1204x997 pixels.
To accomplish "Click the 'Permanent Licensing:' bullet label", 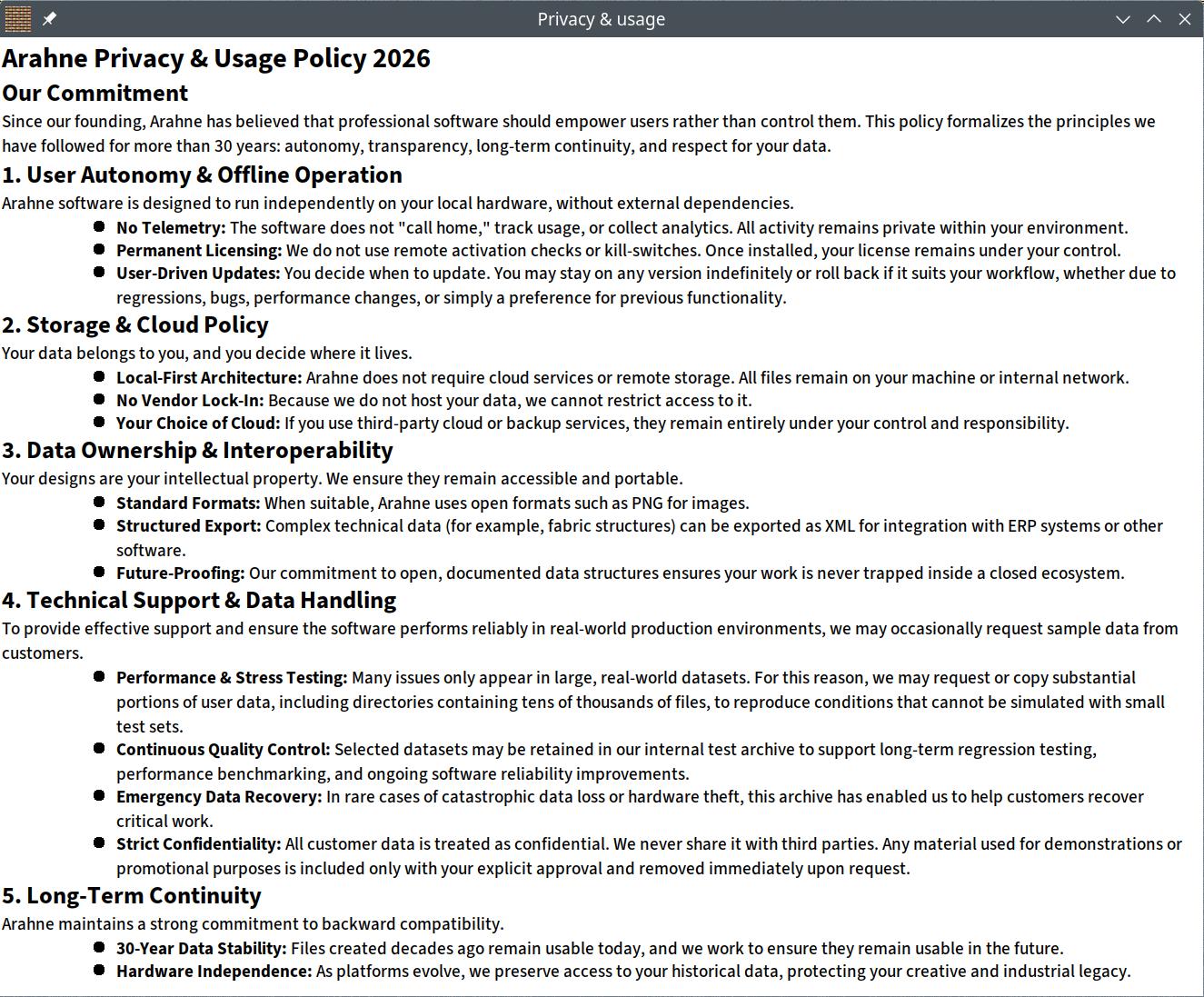I will [199, 251].
